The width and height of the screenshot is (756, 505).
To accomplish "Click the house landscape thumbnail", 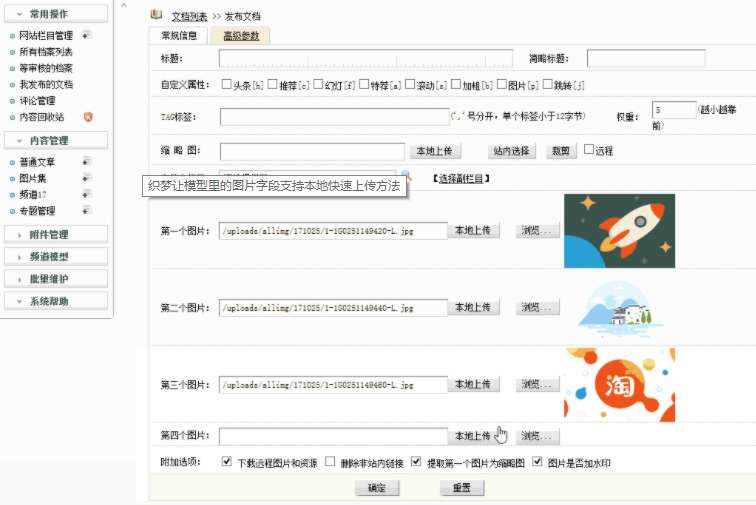I will pos(620,307).
